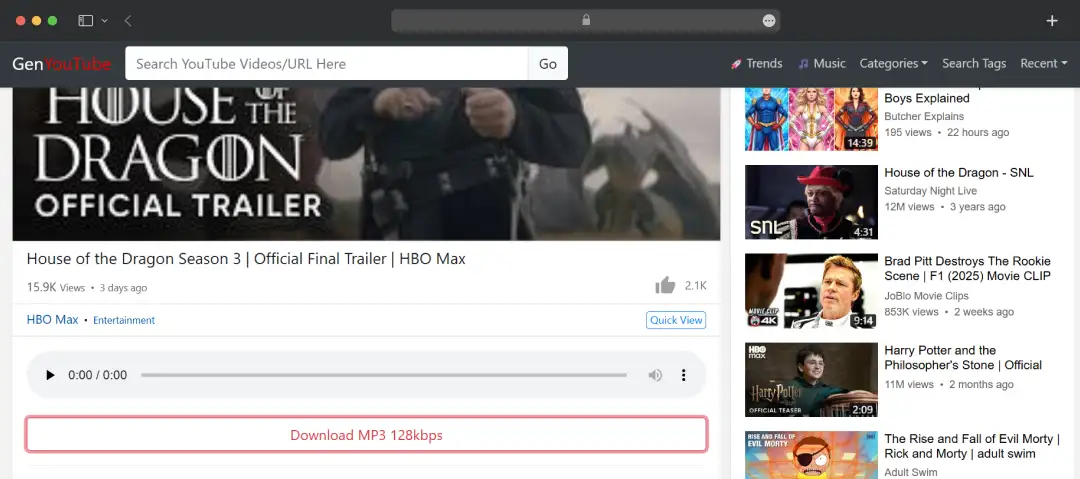Go back with the browser back arrow
This screenshot has width=1080, height=479.
coord(128,21)
